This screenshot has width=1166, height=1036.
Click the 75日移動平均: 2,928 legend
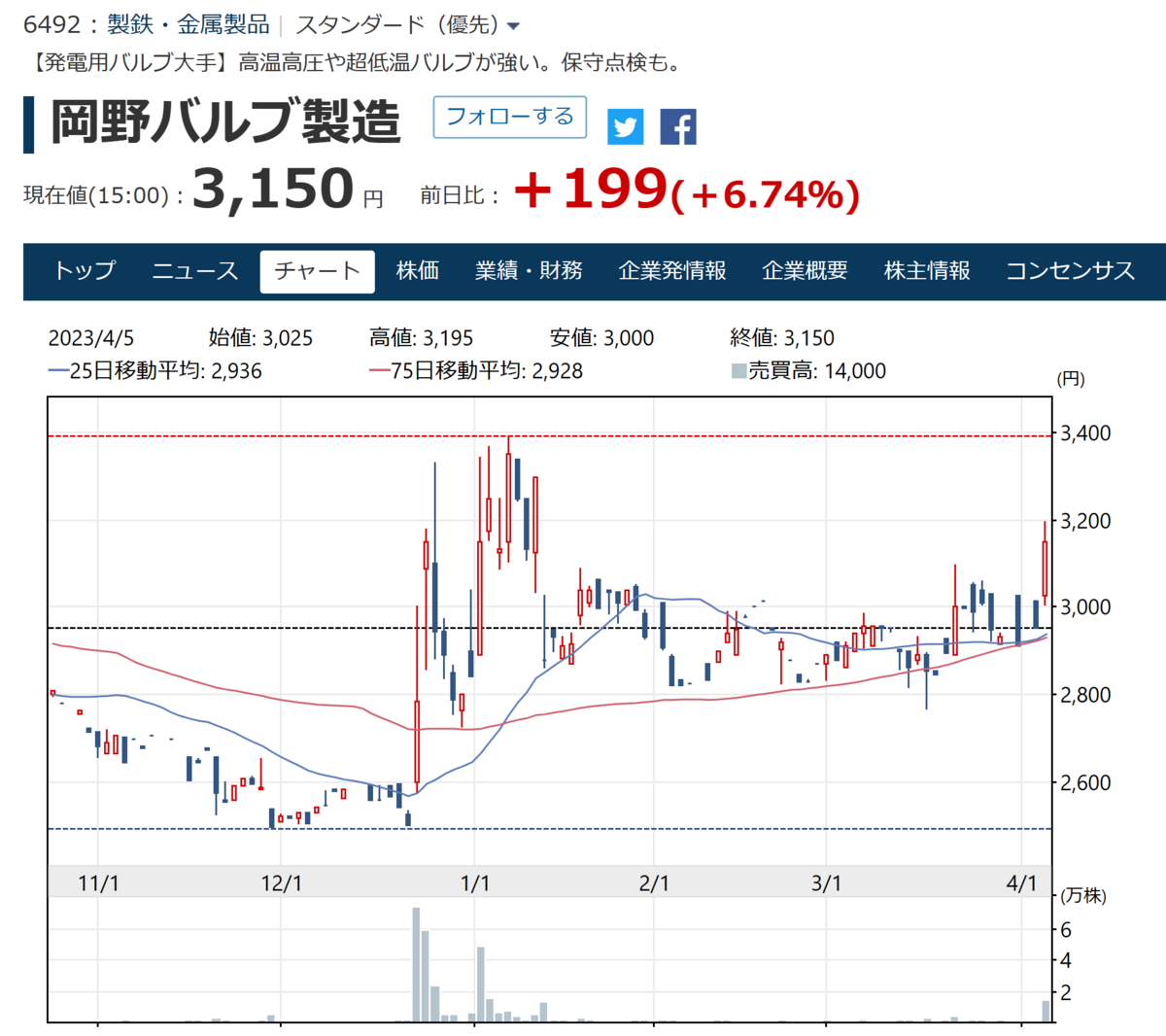coord(476,371)
